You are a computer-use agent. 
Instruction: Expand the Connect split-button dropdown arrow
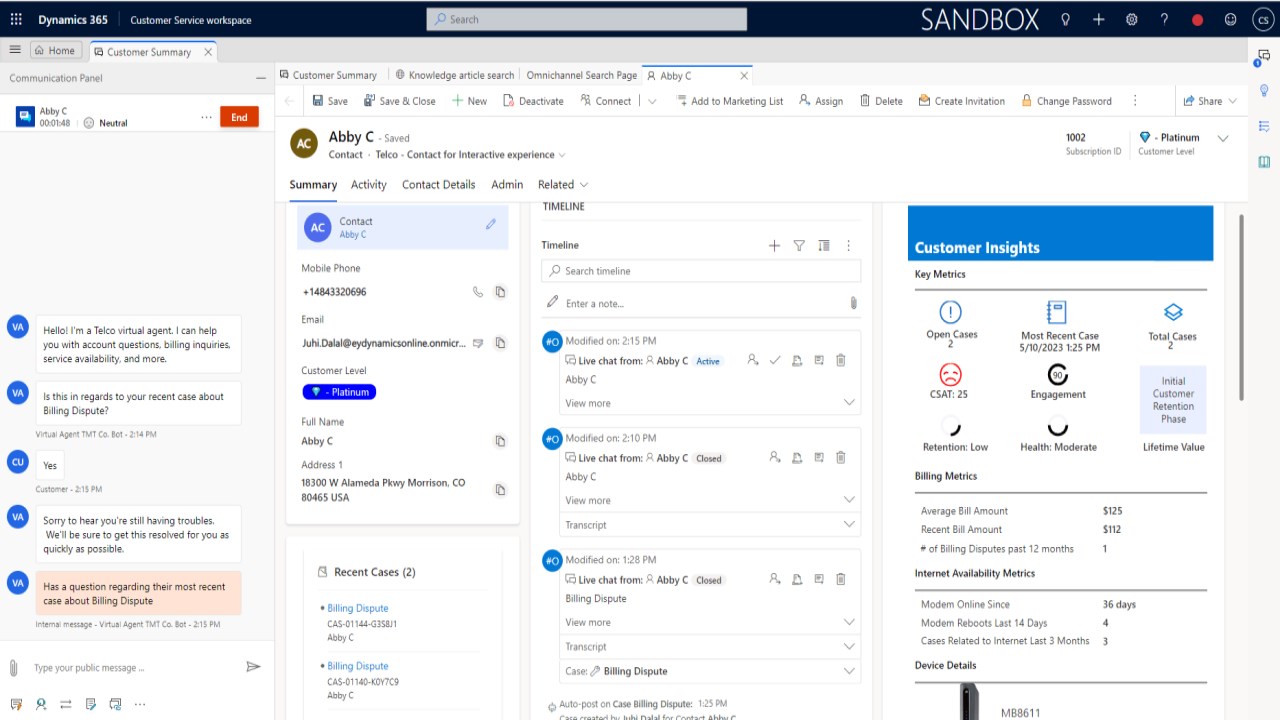(652, 101)
